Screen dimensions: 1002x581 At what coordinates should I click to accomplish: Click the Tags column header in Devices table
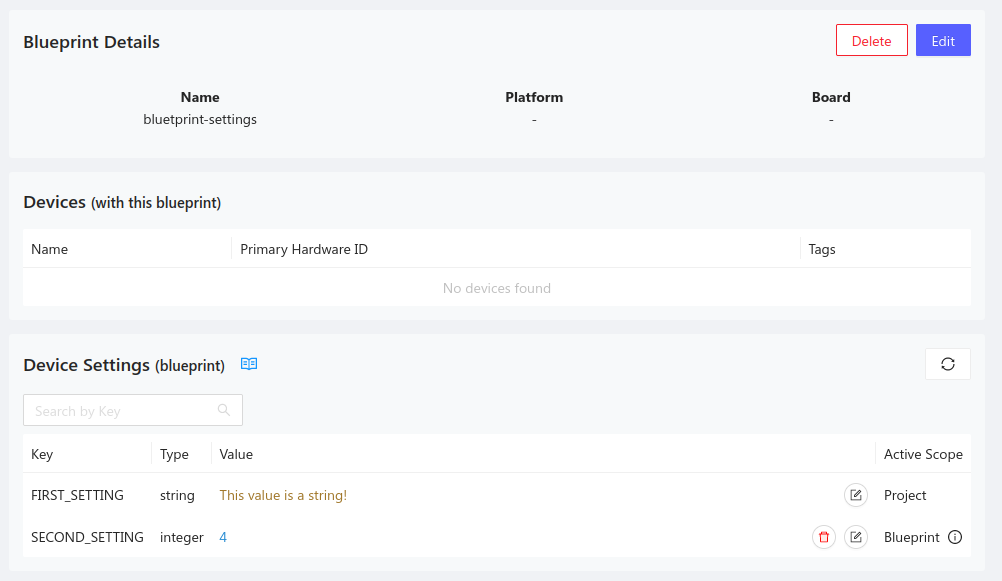(x=821, y=248)
